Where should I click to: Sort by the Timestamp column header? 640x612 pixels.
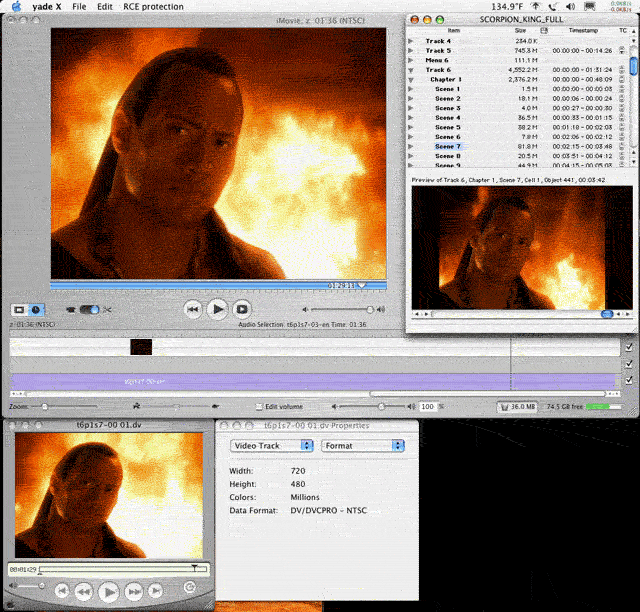coord(583,30)
